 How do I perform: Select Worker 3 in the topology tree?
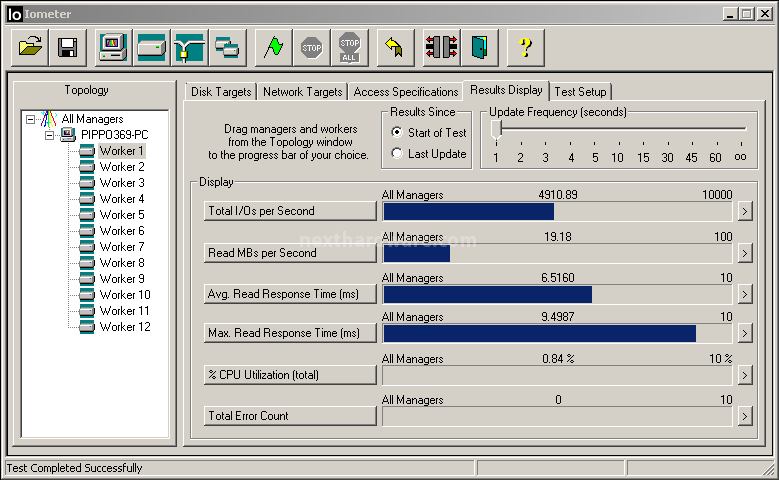click(122, 183)
